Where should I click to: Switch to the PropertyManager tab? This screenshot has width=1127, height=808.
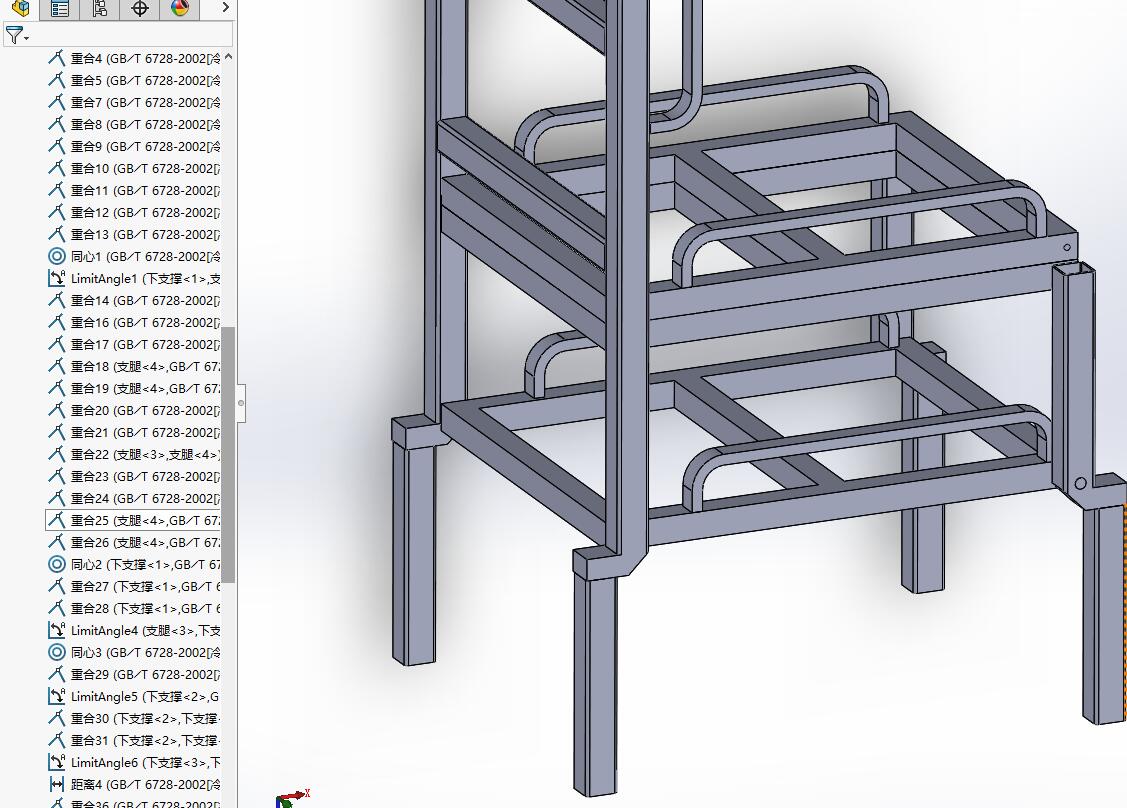coord(60,9)
